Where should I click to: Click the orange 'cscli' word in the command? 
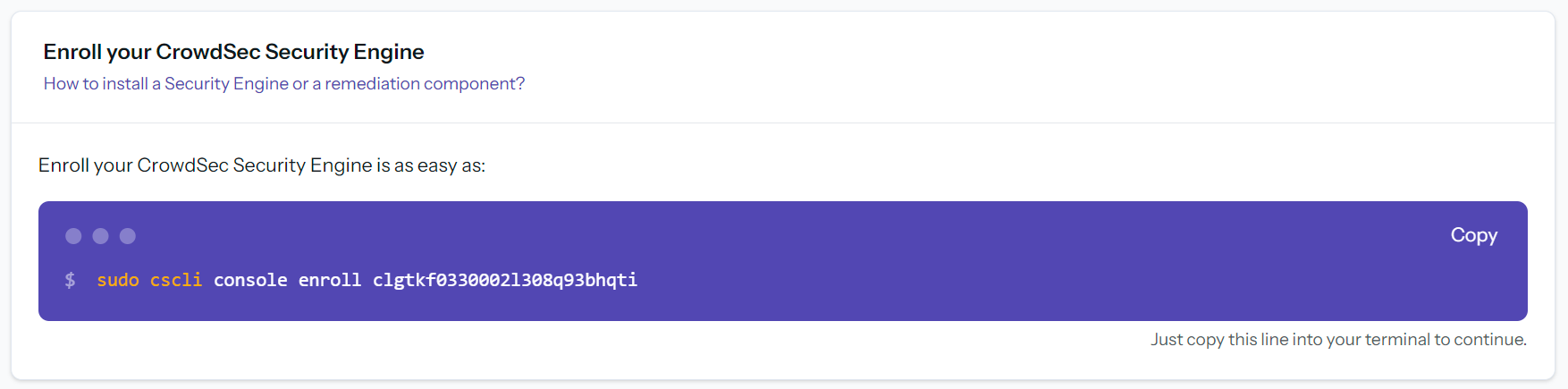176,280
